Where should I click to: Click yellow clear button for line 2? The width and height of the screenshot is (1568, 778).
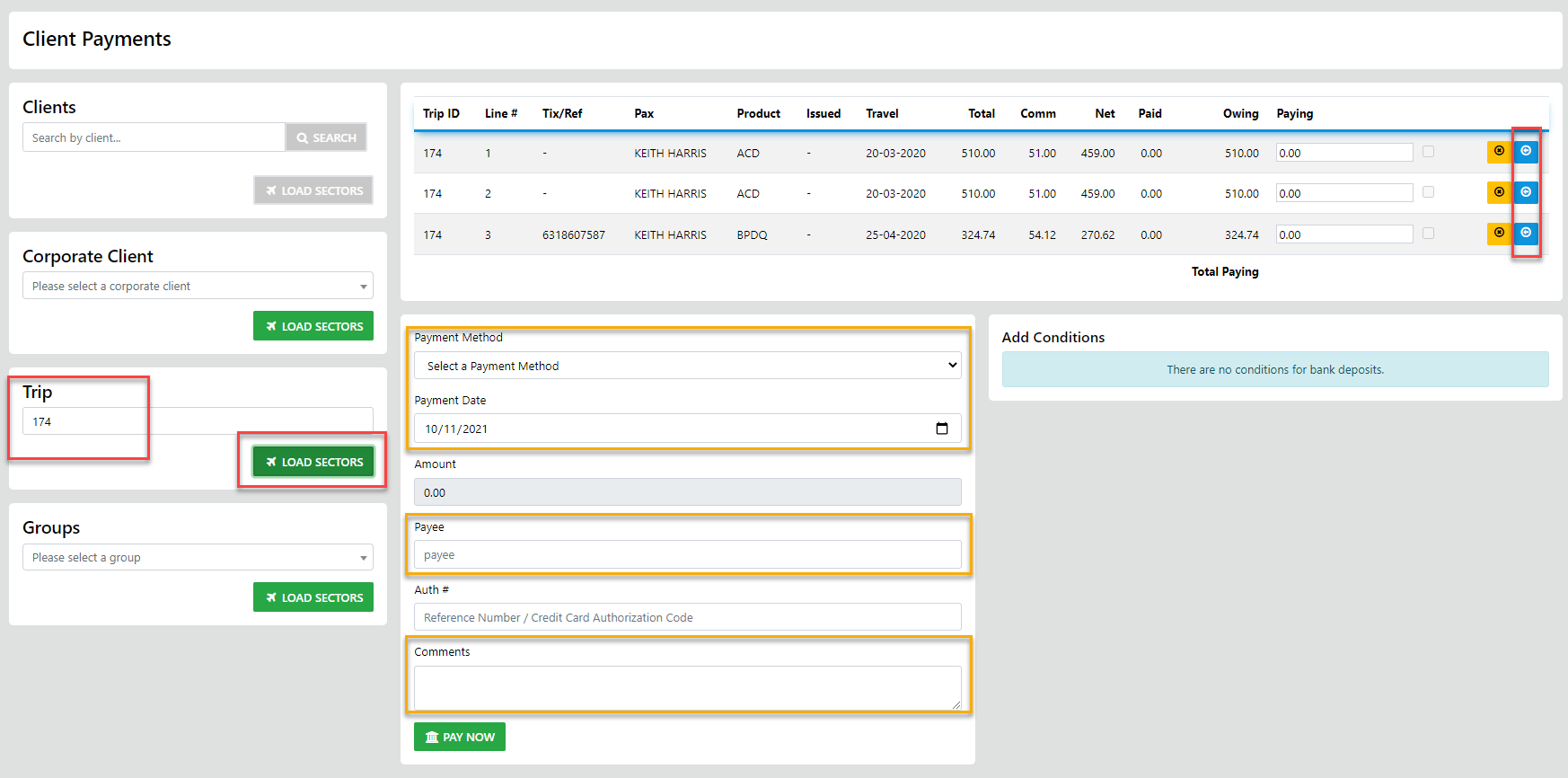1498,192
